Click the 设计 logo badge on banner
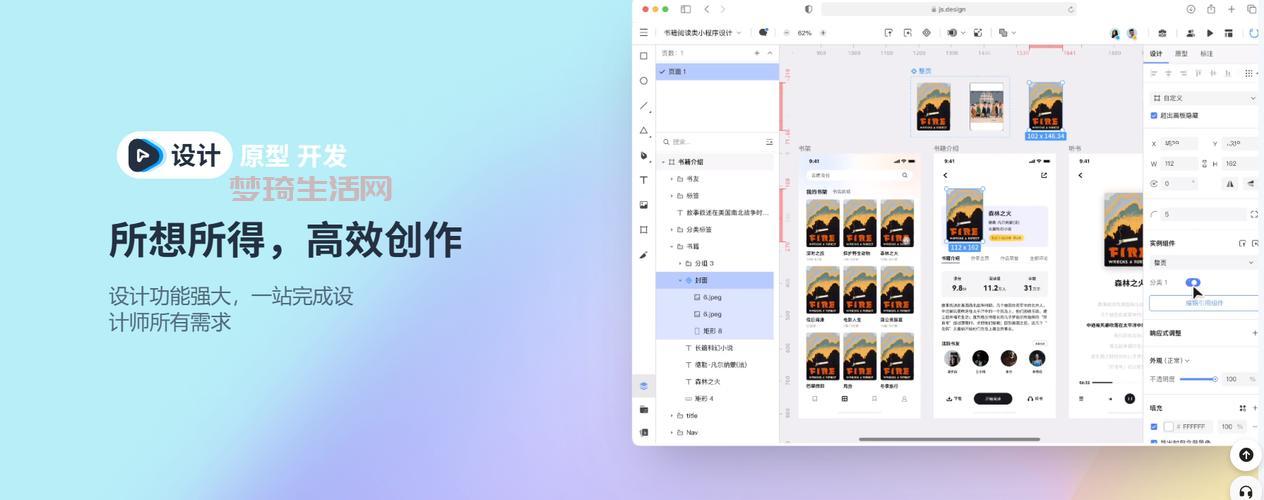 (174, 155)
